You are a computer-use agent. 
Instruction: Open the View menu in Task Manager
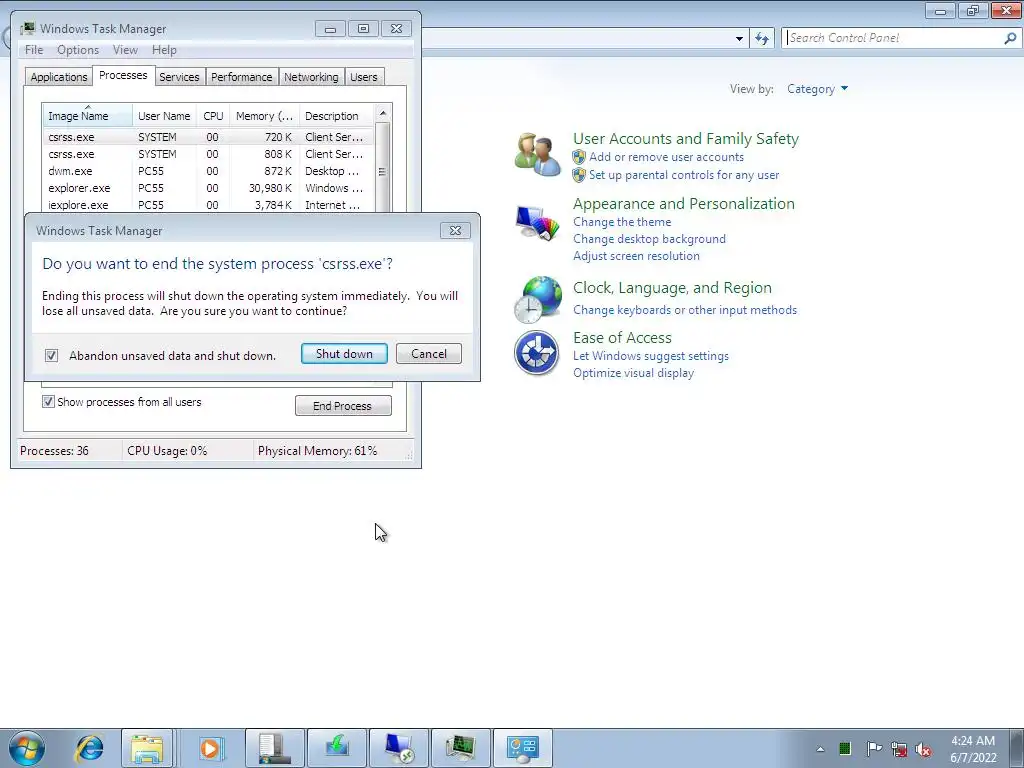[x=125, y=50]
